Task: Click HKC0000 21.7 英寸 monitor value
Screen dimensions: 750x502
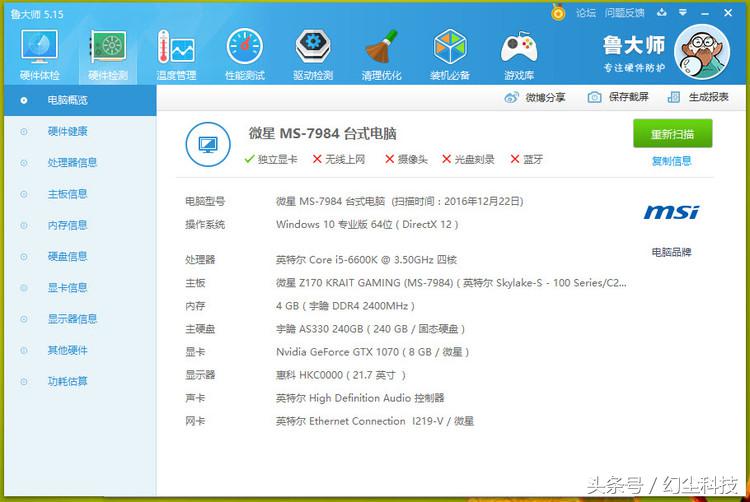Action: (341, 375)
